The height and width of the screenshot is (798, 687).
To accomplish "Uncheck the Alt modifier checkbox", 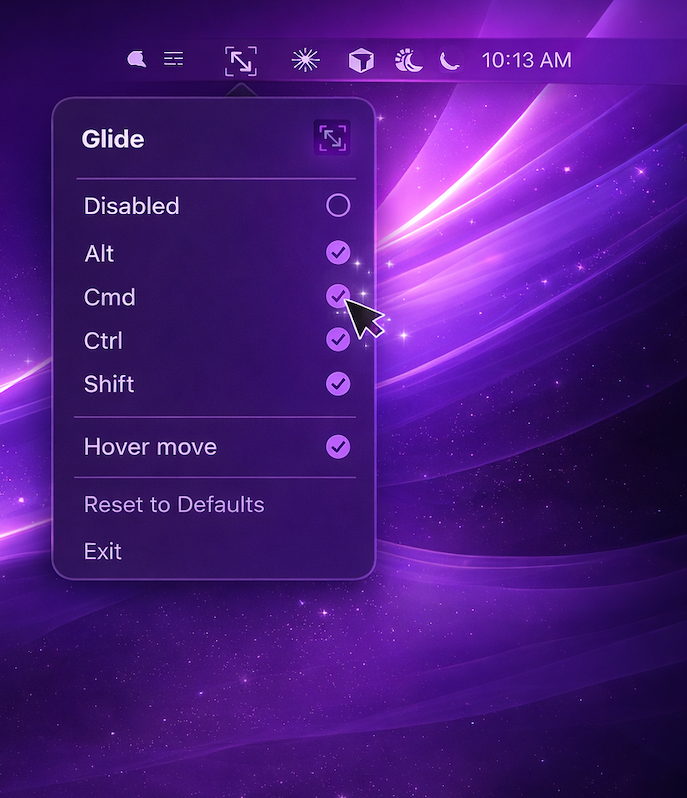I will [x=338, y=252].
